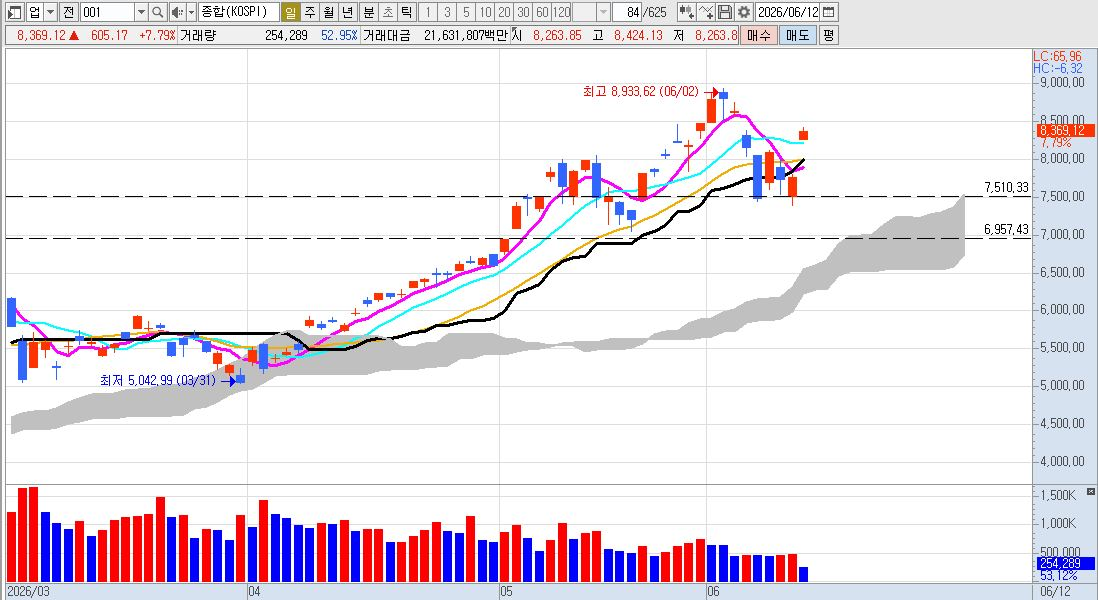Open the calendar date picker icon
Viewport: 1098px width, 600px height.
pos(828,12)
